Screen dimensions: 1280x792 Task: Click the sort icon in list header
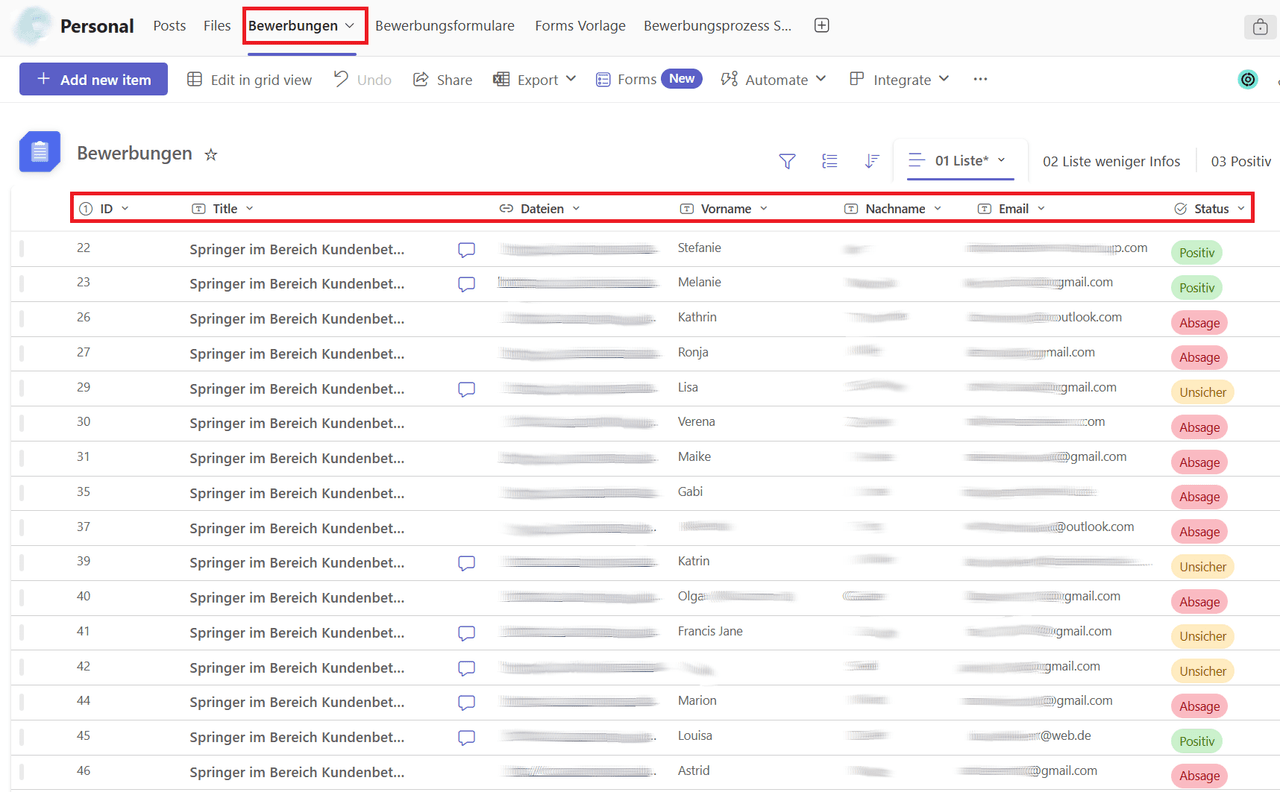point(871,161)
